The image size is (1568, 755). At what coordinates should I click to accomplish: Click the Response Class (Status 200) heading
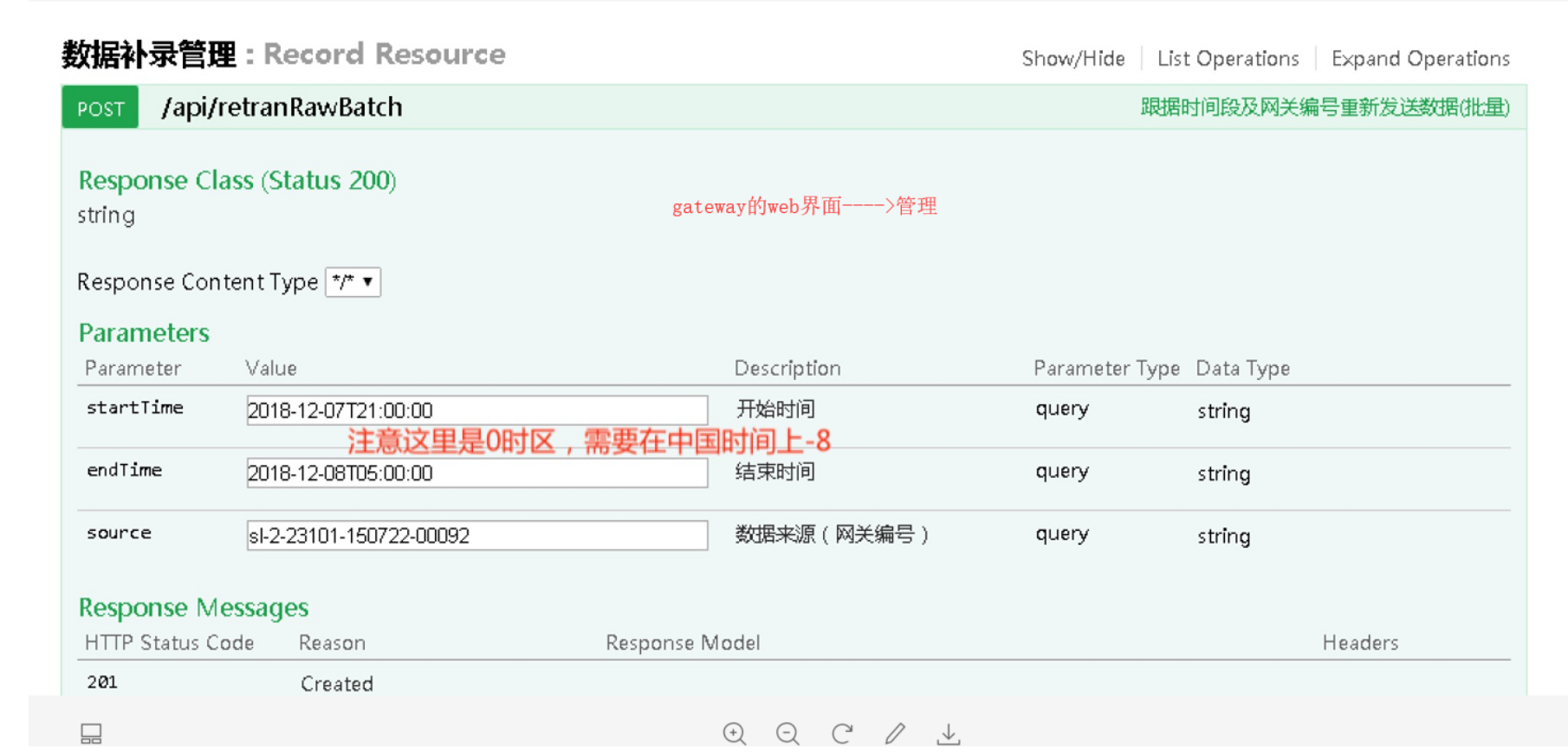point(237,180)
